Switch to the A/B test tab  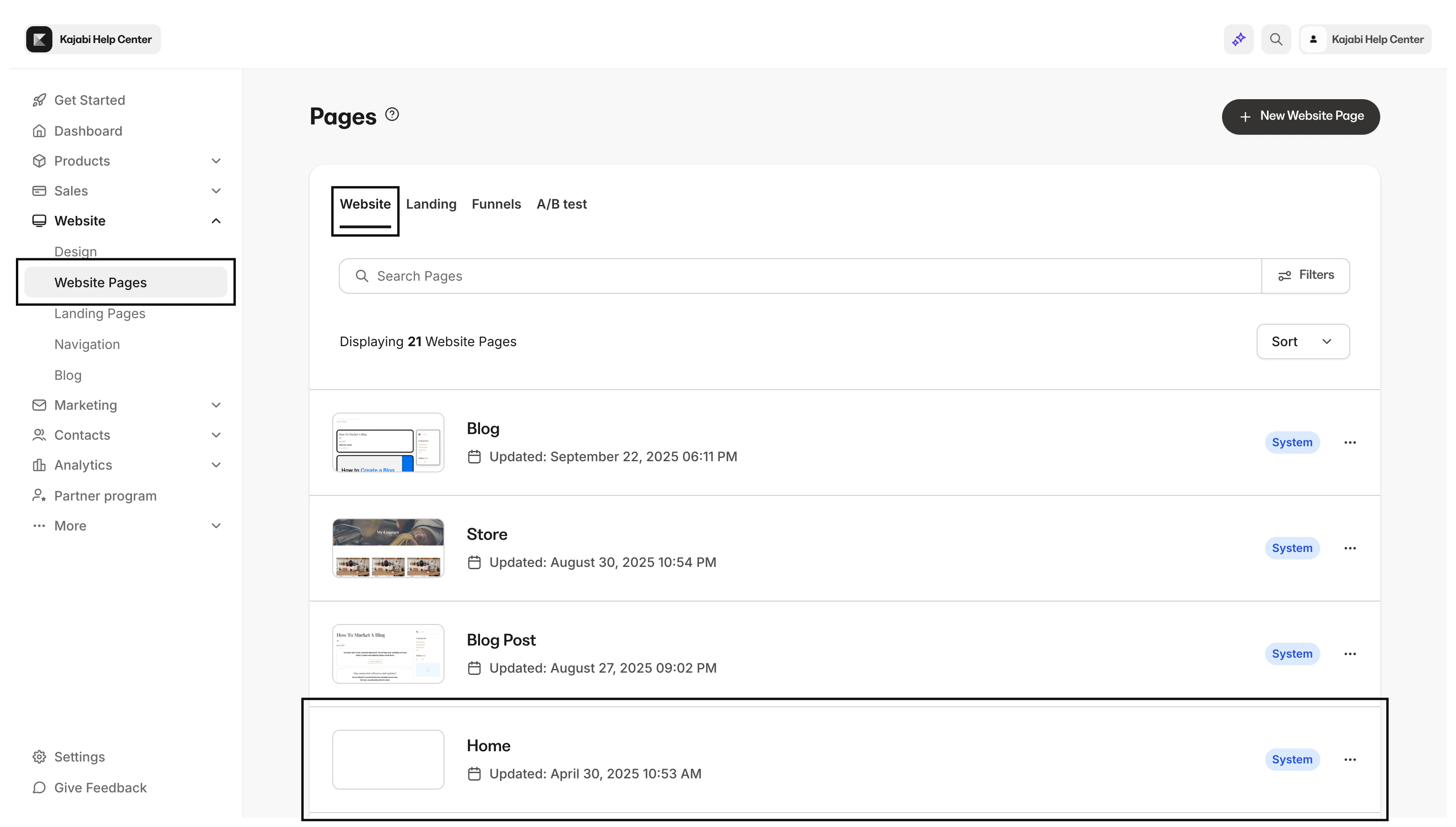pos(561,204)
